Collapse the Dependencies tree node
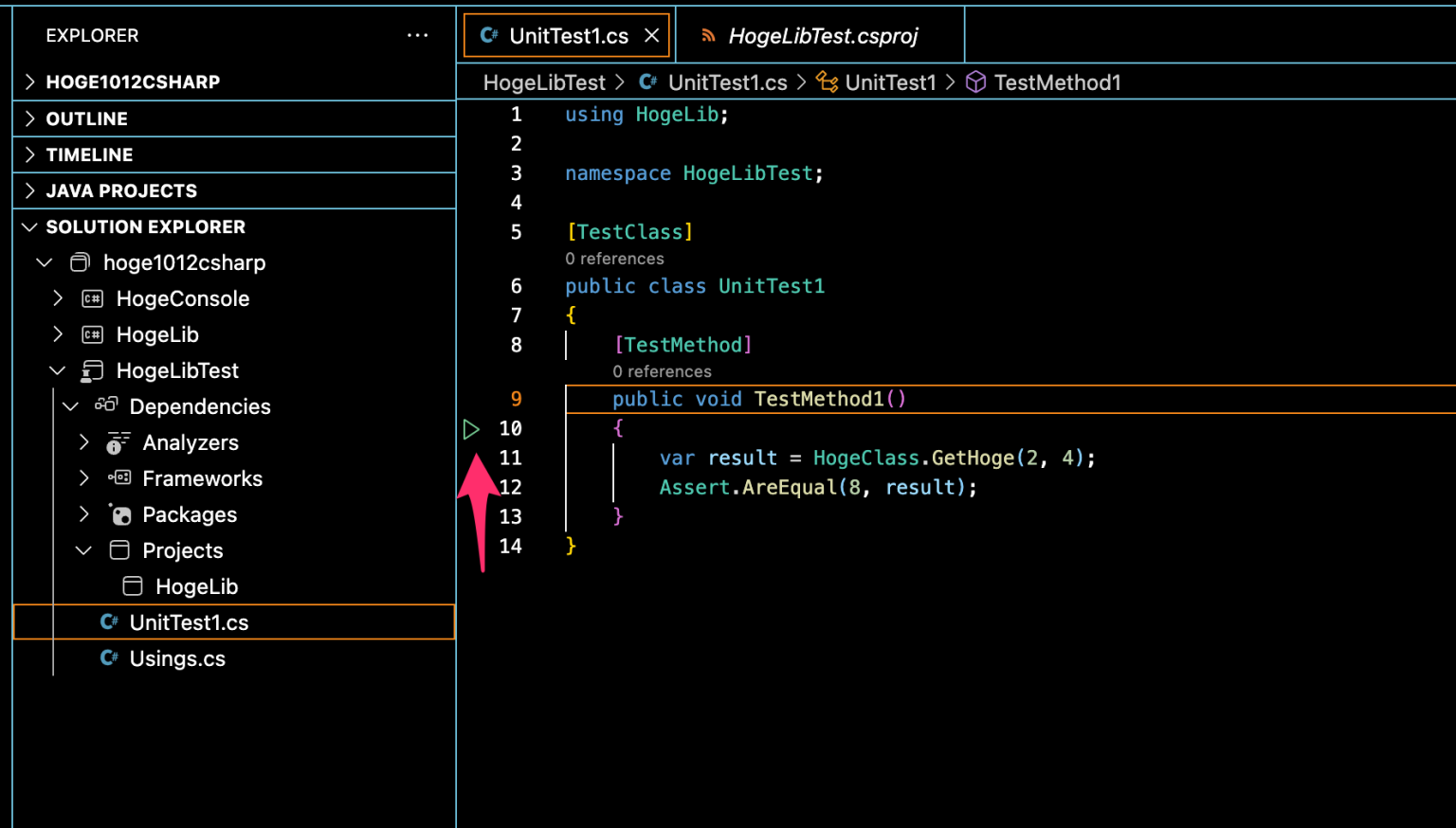 [x=70, y=406]
